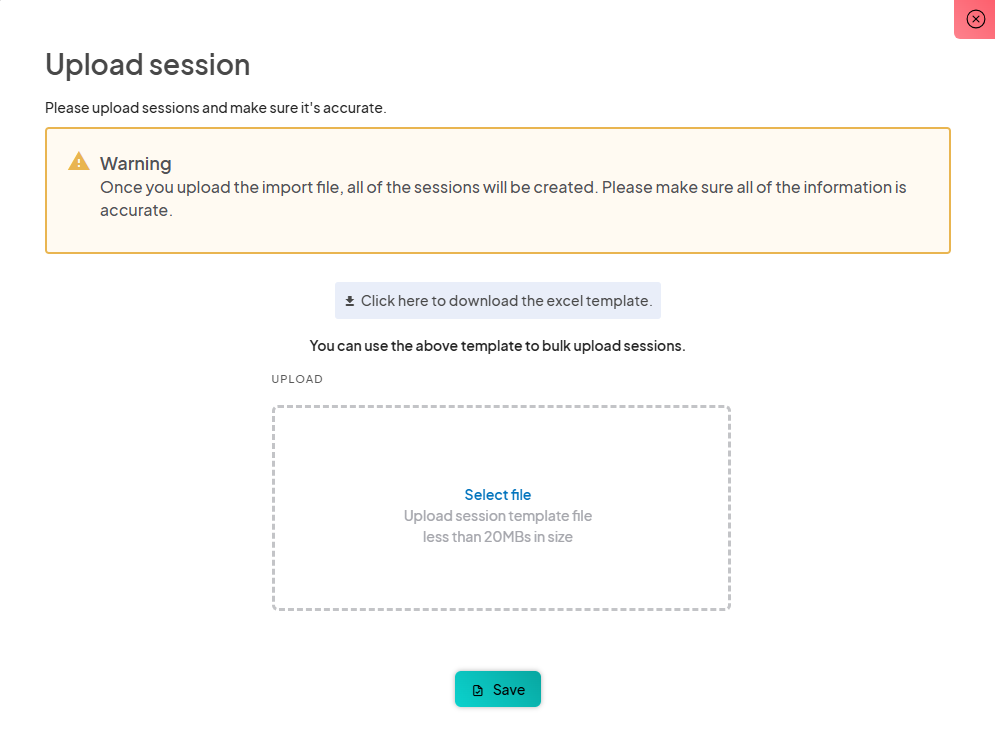The image size is (995, 749).
Task: Click the "Please upload sessions" subtitle
Action: 216,108
